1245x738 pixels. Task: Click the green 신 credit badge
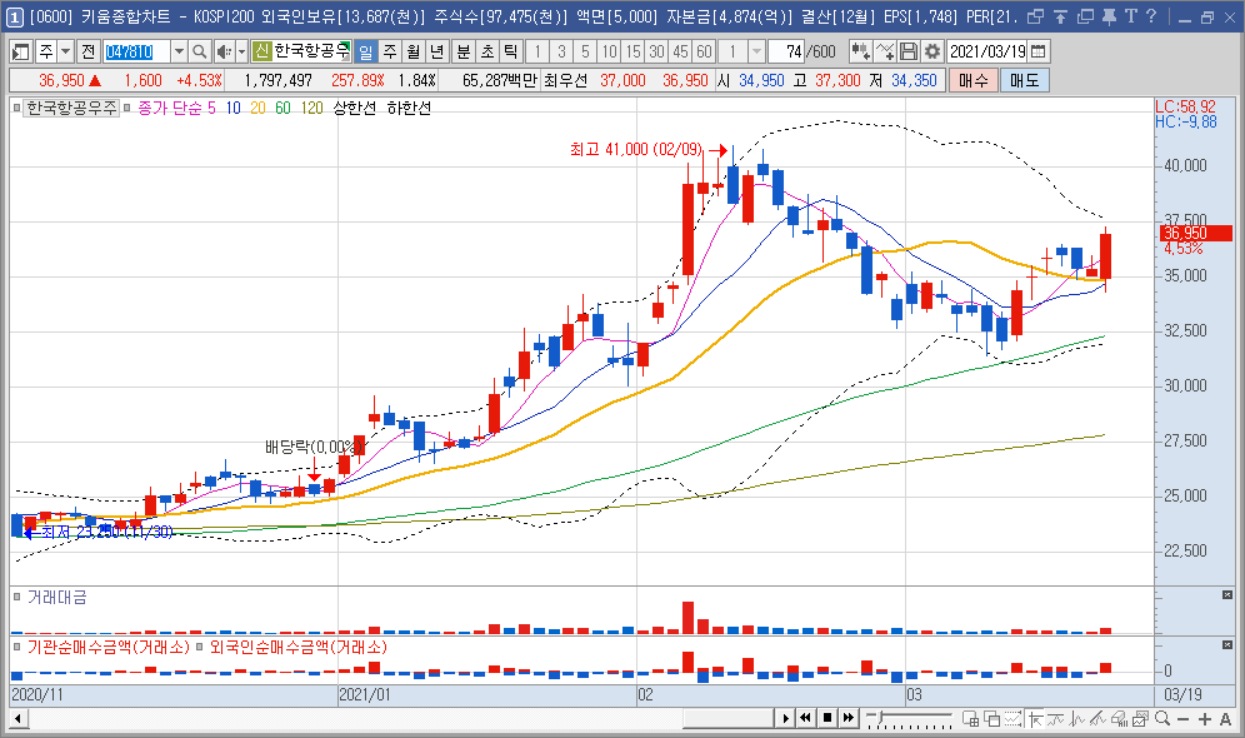[261, 52]
